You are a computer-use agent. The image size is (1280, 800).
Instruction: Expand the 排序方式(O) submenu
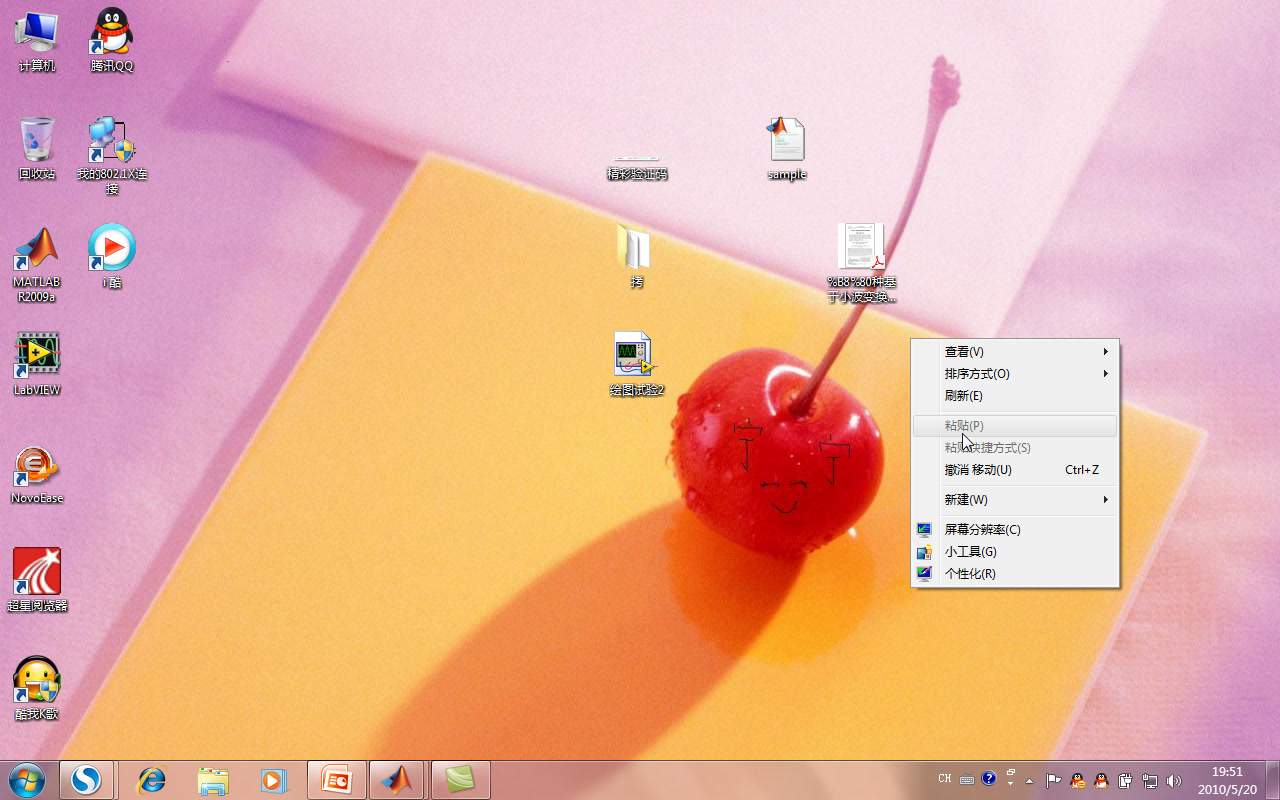(x=1015, y=374)
